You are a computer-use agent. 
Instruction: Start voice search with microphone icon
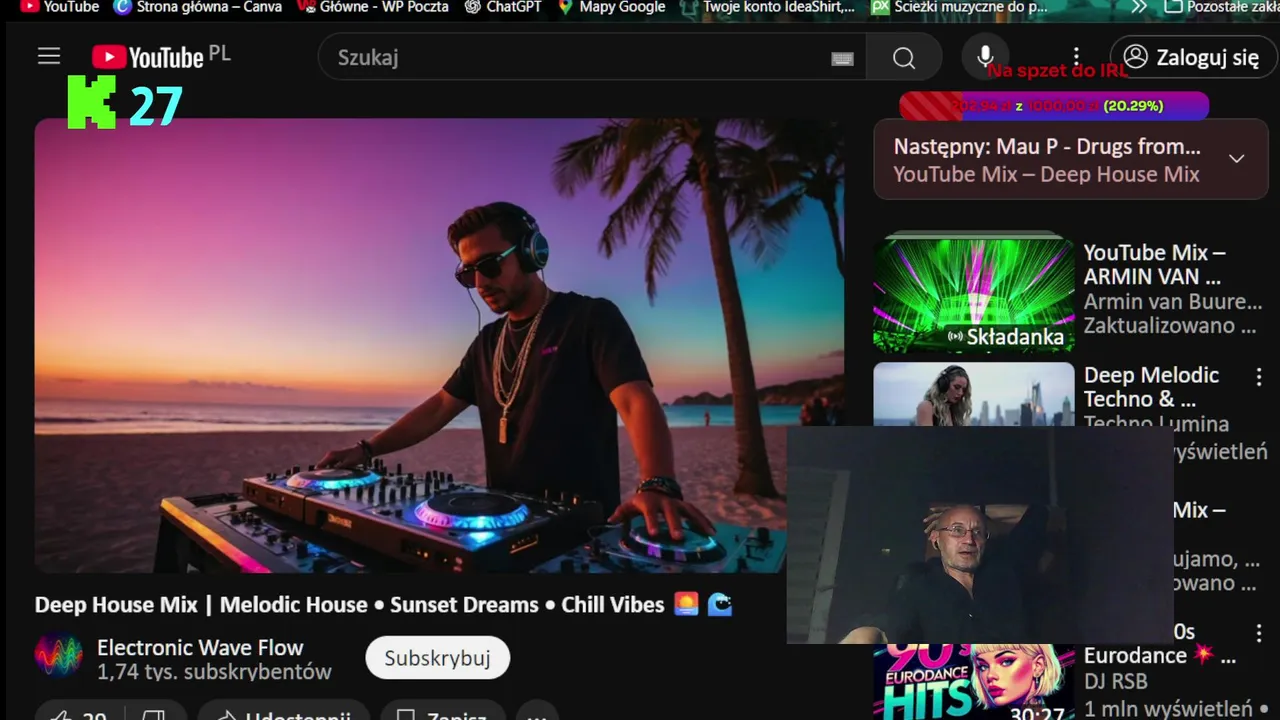[x=985, y=57]
